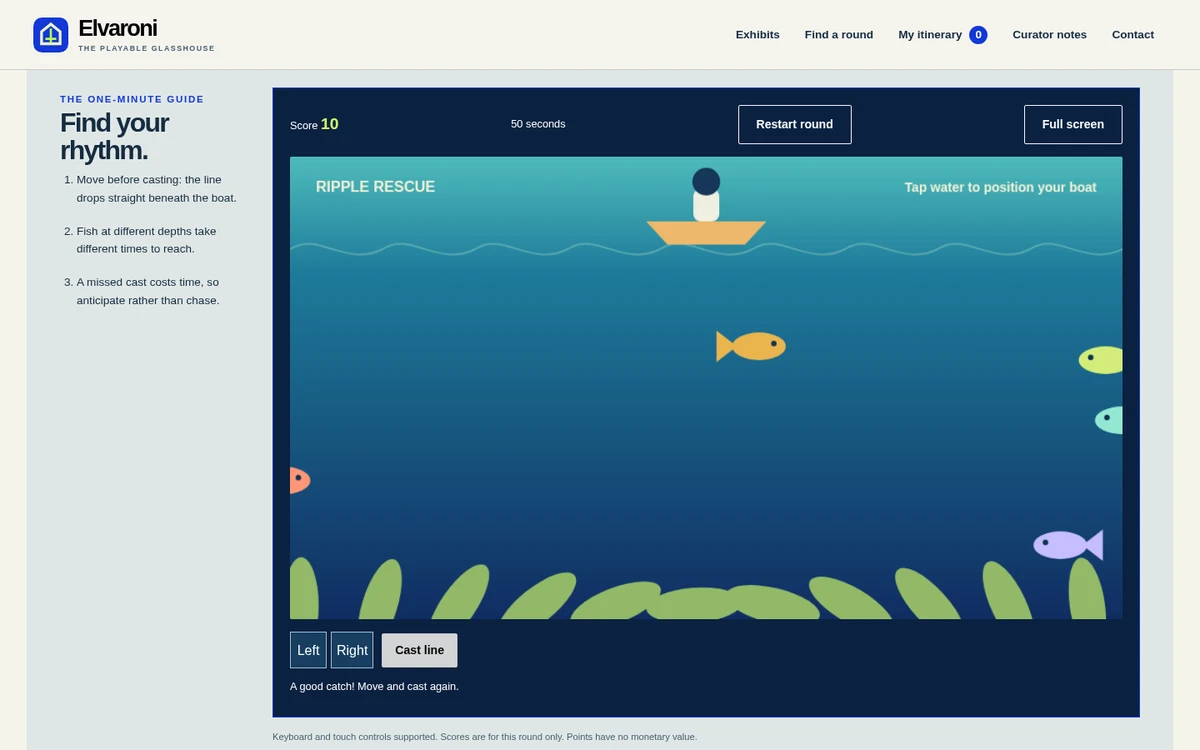Click the 'Keyboard and touch controls supported' footnote
1200x750 pixels.
485,737
